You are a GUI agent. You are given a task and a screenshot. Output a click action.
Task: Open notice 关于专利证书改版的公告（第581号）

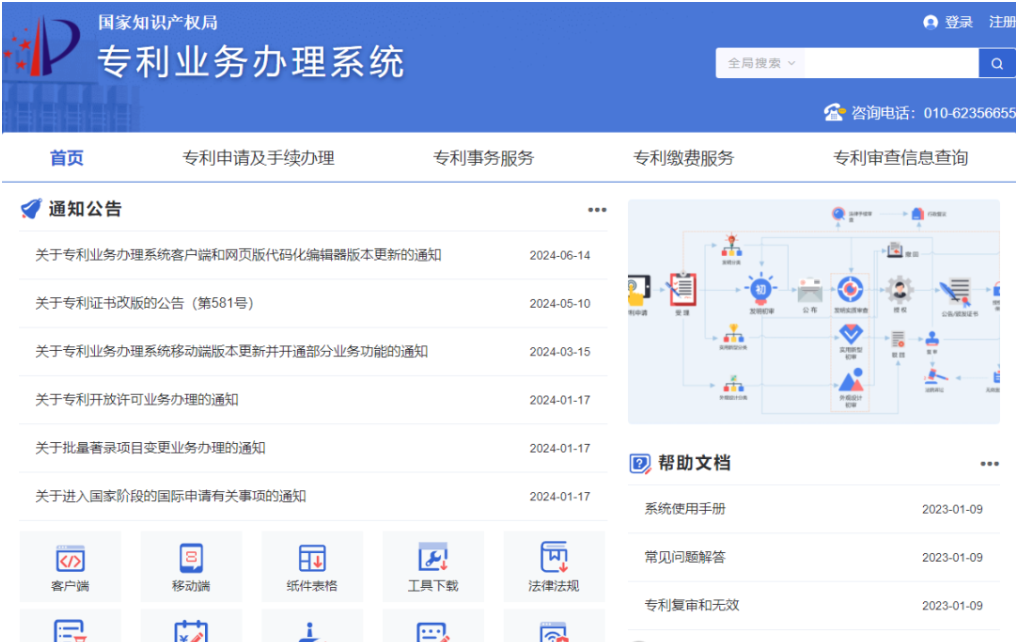point(145,303)
